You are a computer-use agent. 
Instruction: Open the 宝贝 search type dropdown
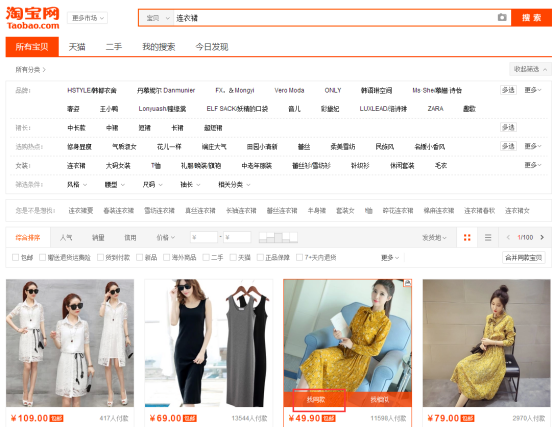click(157, 18)
